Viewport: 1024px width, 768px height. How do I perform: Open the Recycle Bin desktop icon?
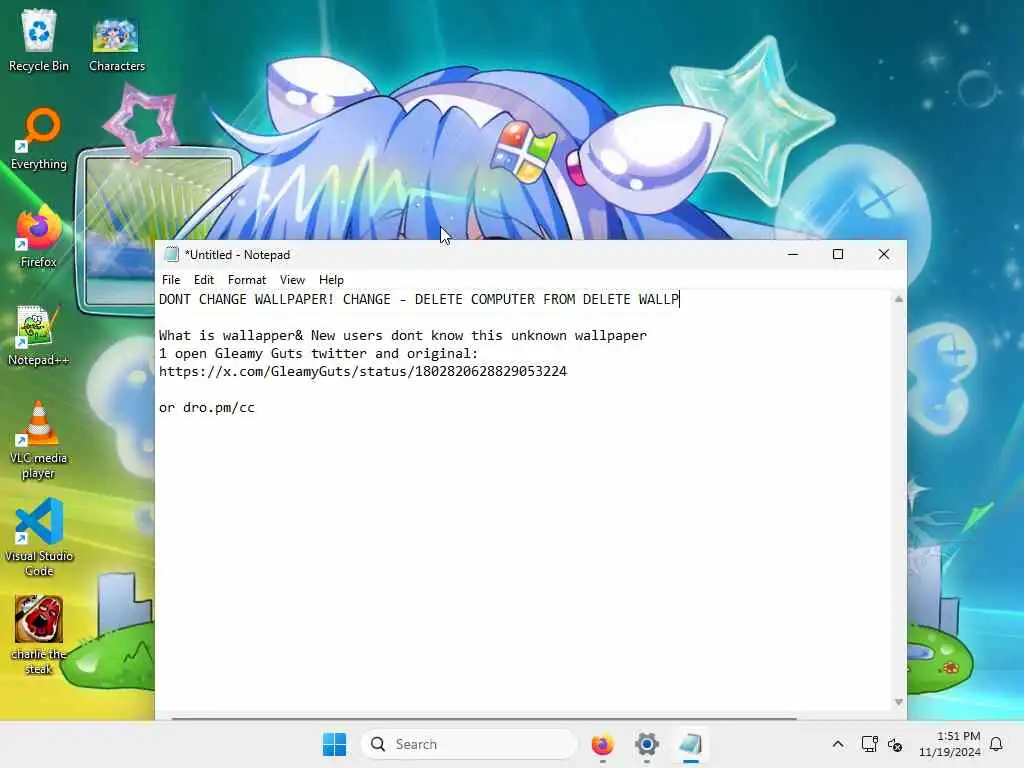click(39, 40)
